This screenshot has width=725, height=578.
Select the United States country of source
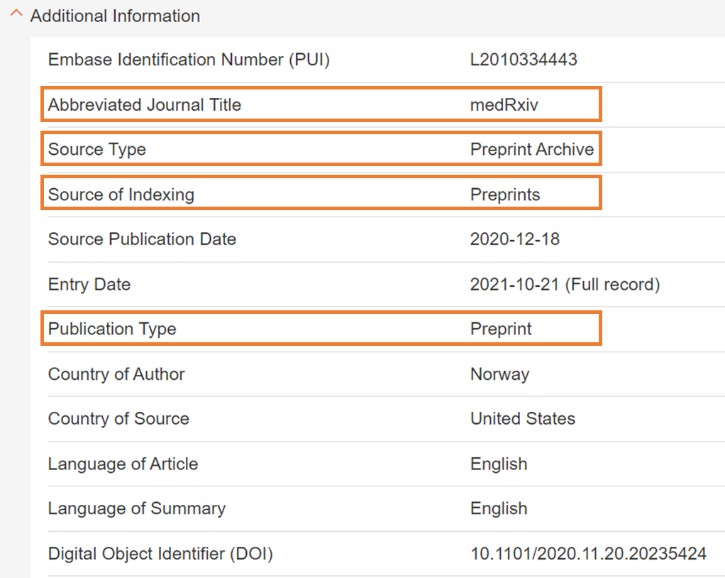[x=522, y=419]
